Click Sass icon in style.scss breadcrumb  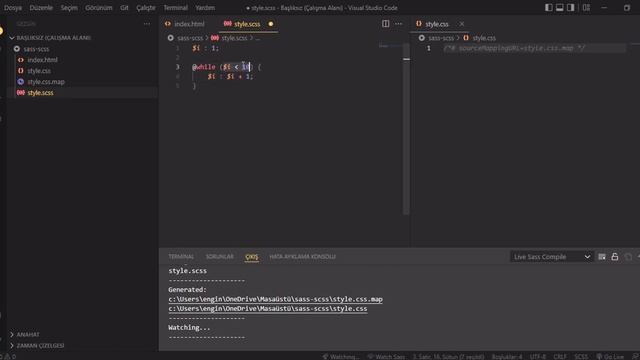click(215, 38)
